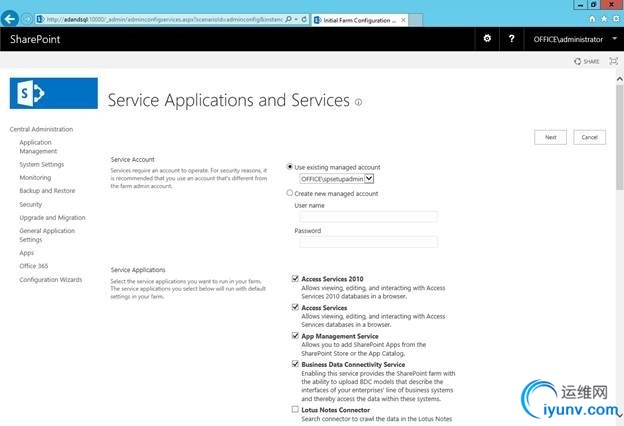The width and height of the screenshot is (624, 426).
Task: Click the browser Back arrow button
Action: [10, 19]
